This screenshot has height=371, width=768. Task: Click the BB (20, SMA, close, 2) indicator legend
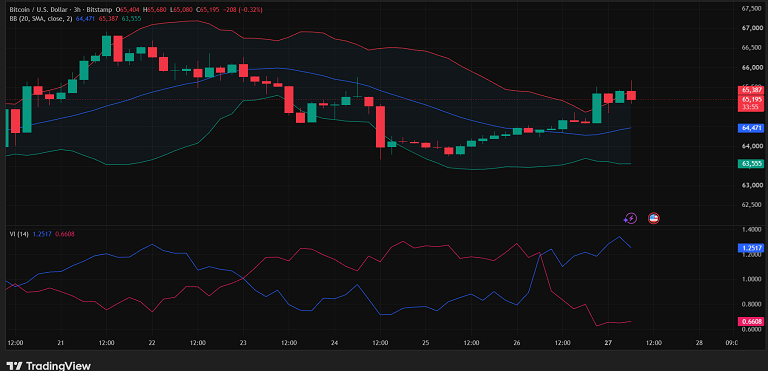click(x=41, y=19)
